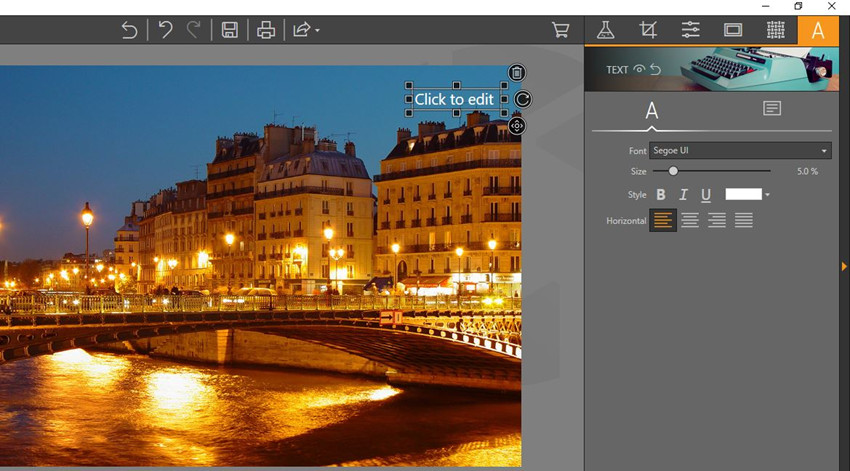
Task: Select the Crop tool tab
Action: [648, 30]
